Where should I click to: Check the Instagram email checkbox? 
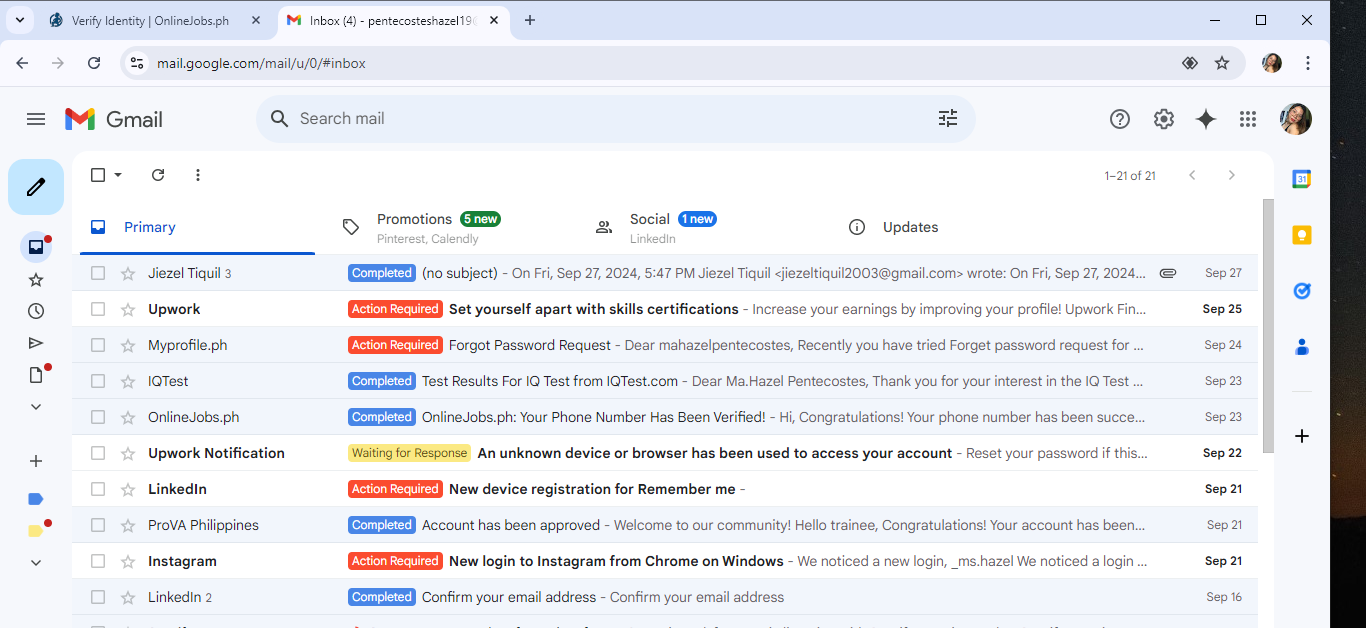pos(98,561)
